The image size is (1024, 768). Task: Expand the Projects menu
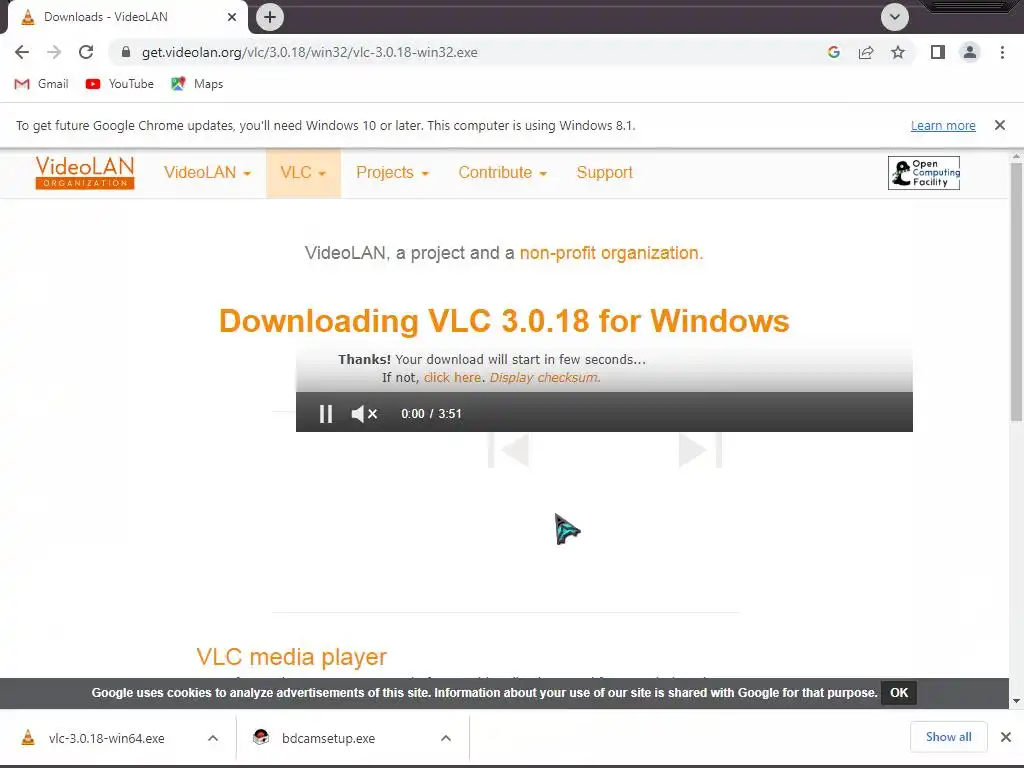coord(392,172)
